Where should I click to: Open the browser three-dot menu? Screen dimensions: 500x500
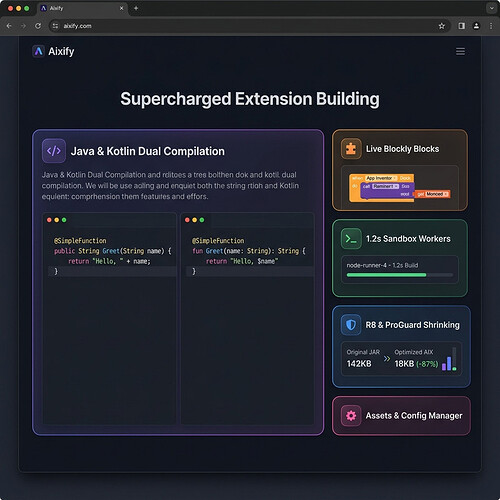491,26
